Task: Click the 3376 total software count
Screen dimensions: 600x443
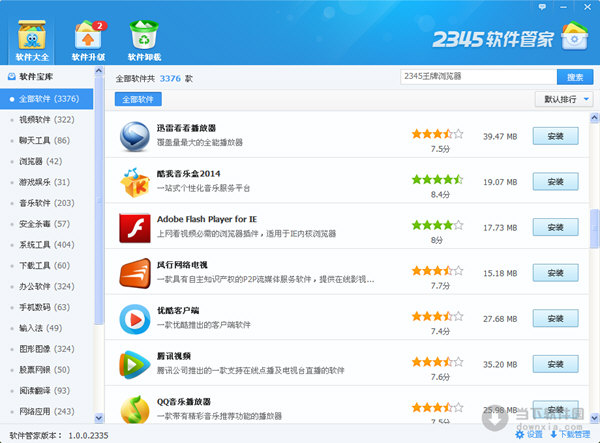Action: [170, 78]
